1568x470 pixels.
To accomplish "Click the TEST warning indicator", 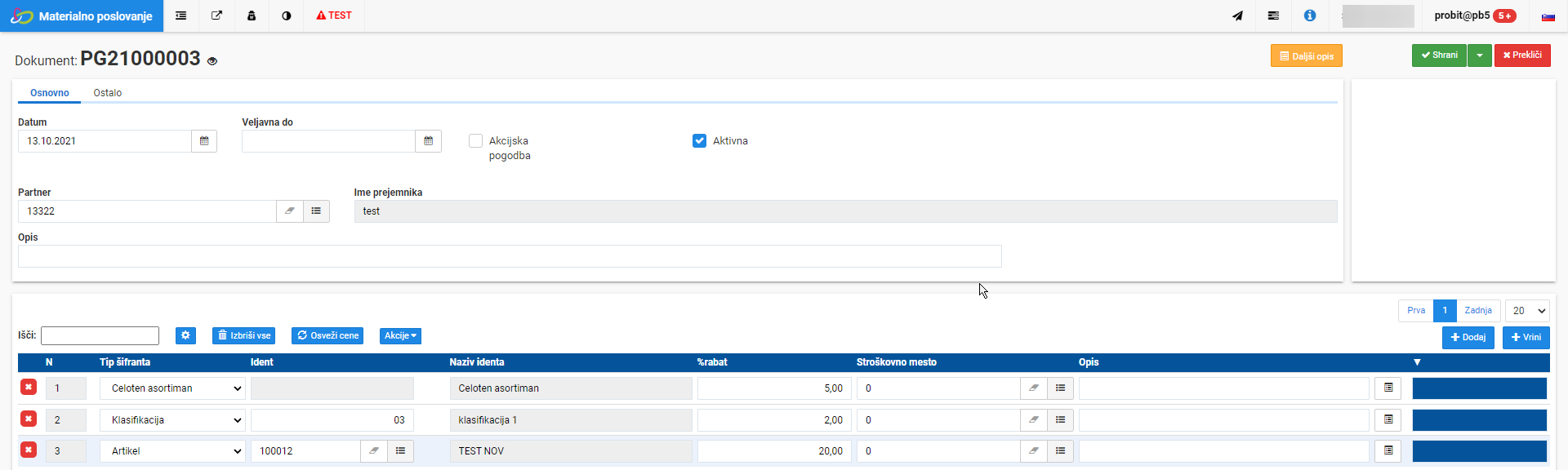I will tap(334, 16).
